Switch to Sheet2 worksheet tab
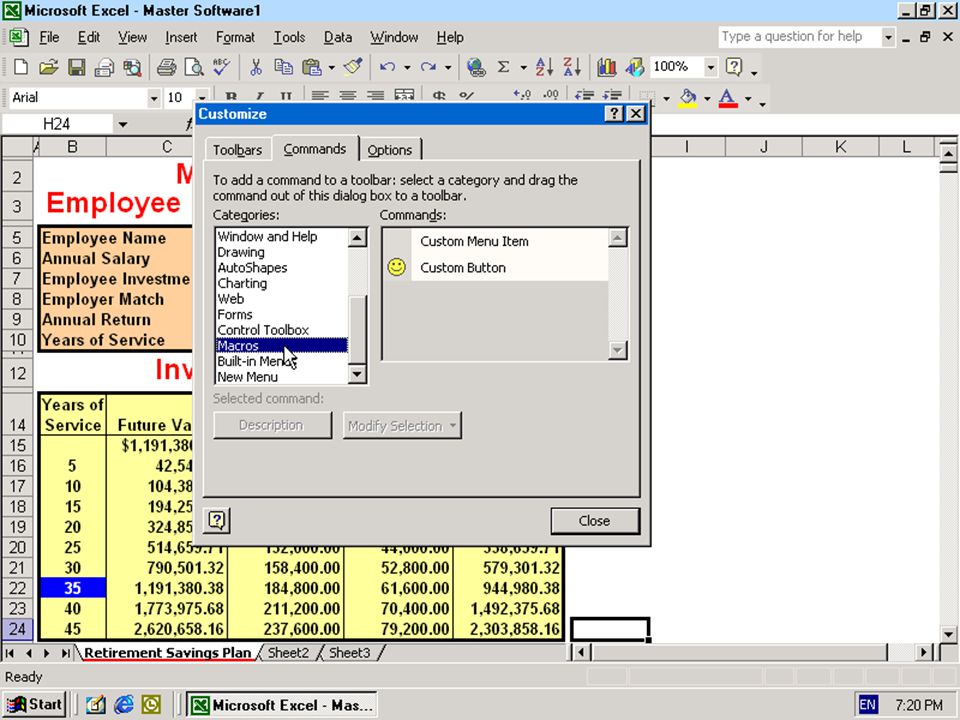 pos(288,653)
